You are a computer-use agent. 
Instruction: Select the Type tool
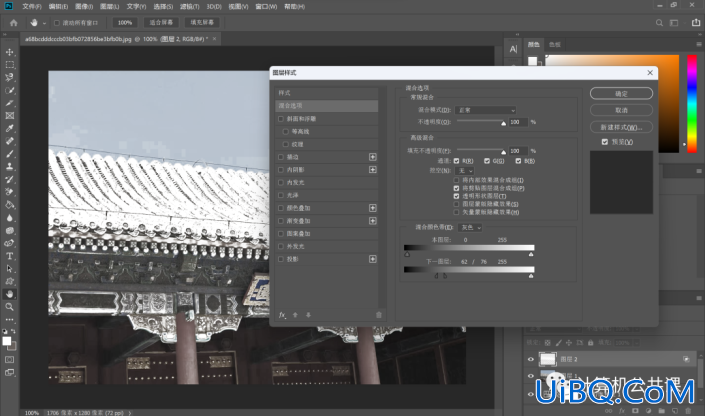pyautogui.click(x=9, y=256)
